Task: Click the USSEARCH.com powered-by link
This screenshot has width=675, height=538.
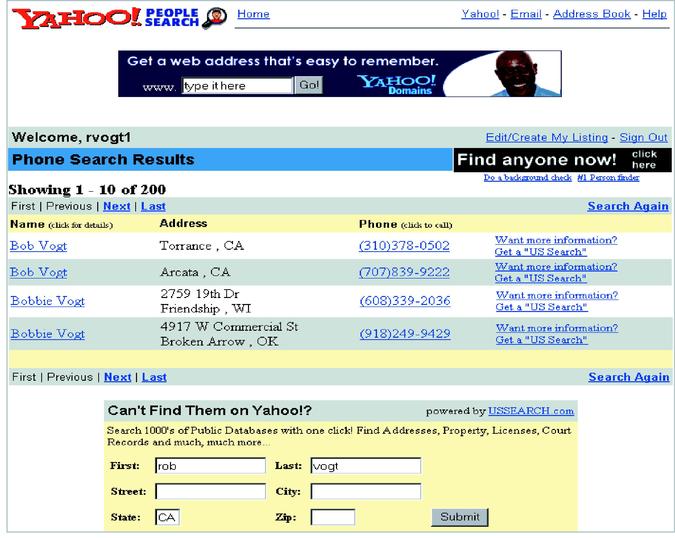Action: (531, 411)
